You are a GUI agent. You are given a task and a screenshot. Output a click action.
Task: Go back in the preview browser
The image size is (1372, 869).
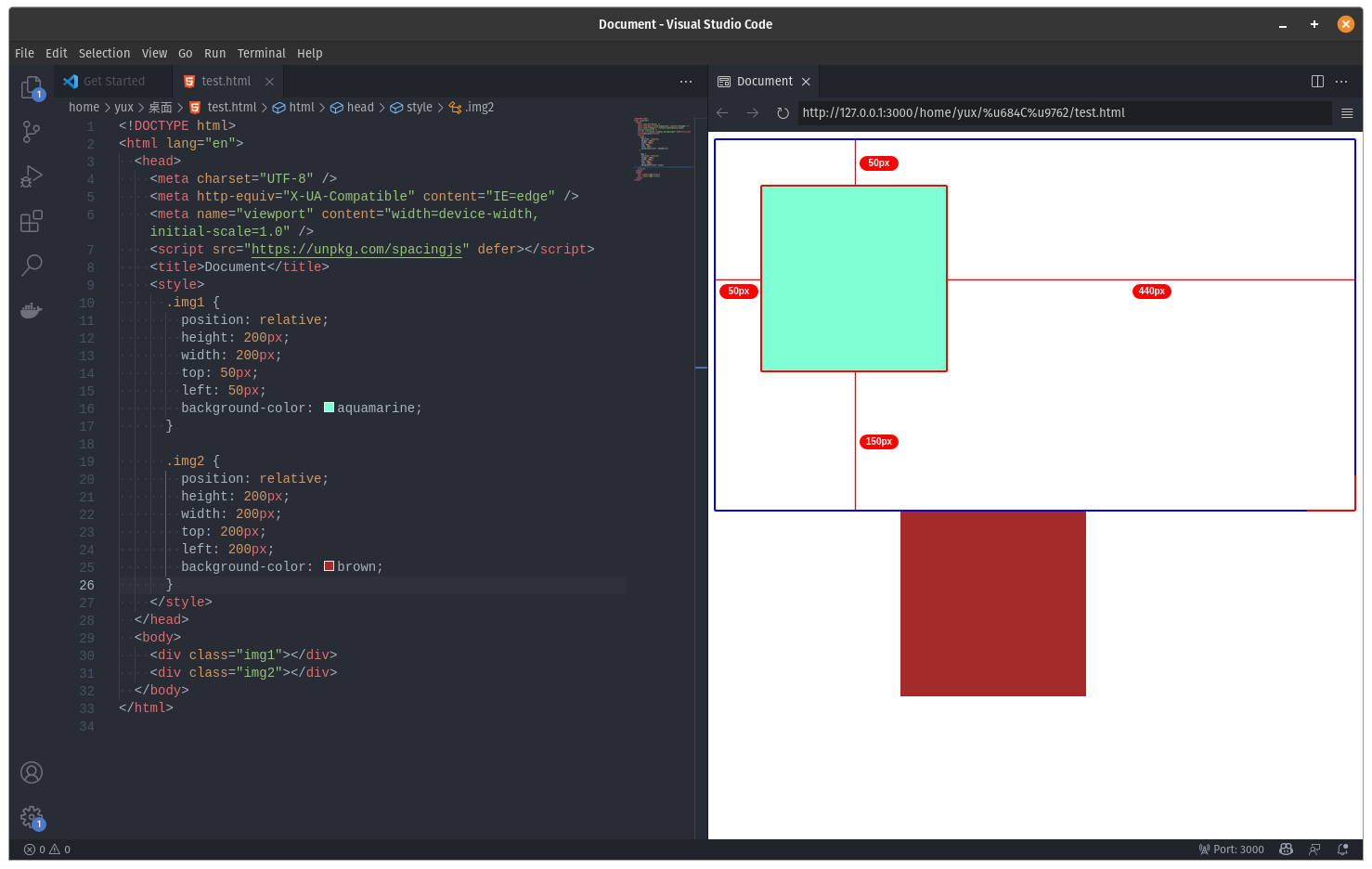(x=722, y=113)
